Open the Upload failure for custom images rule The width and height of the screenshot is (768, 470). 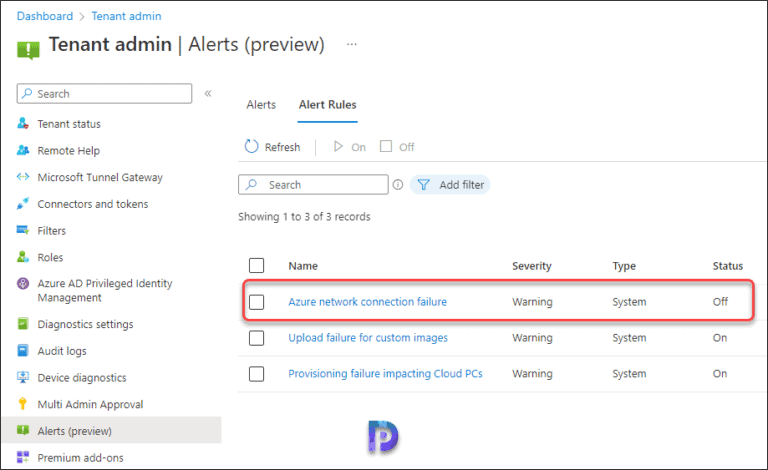[368, 338]
